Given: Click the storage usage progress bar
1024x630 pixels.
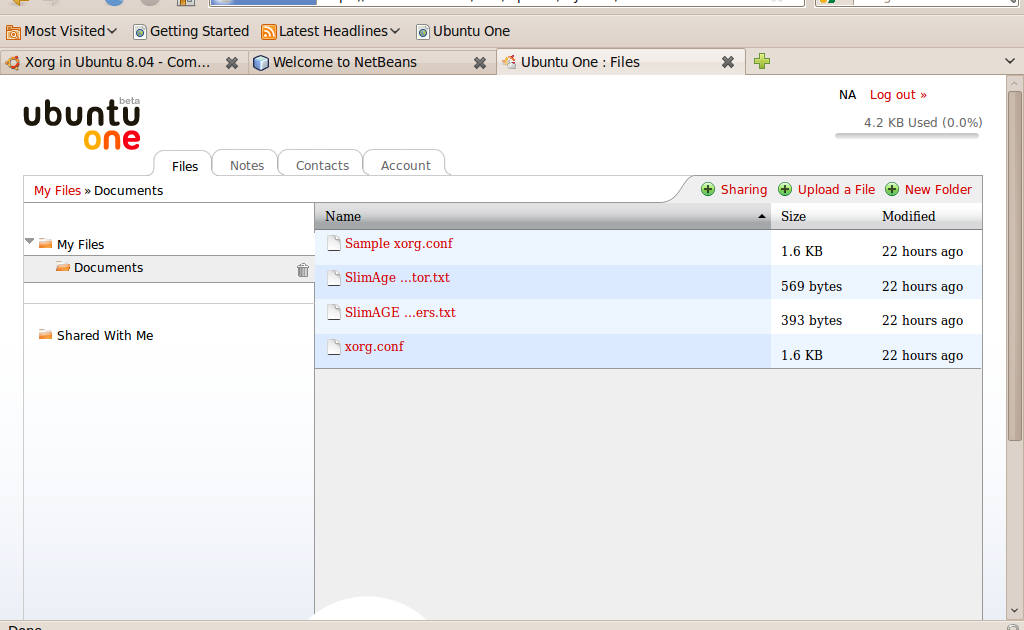Looking at the screenshot, I should tap(907, 136).
